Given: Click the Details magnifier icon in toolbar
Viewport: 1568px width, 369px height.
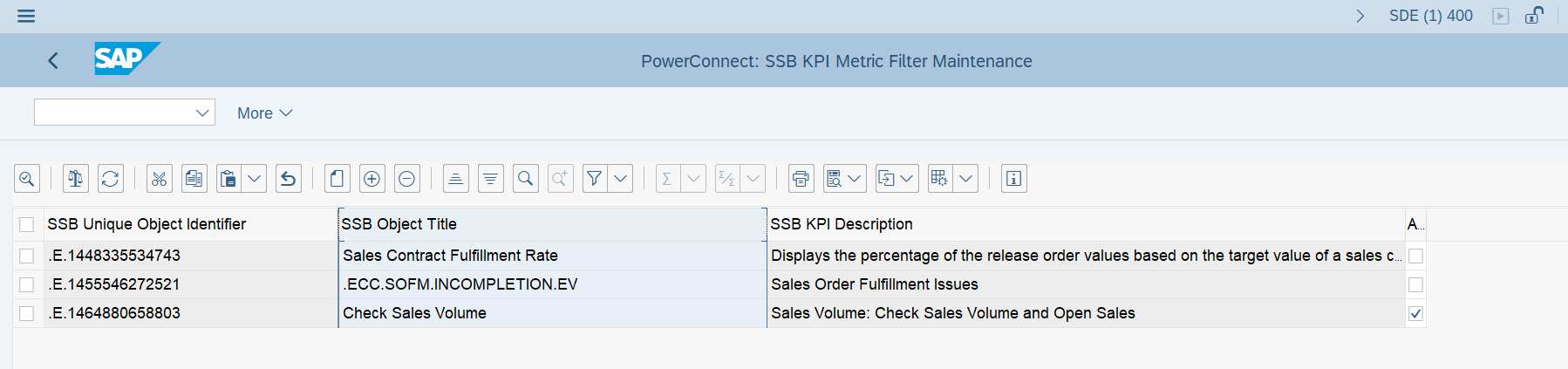Looking at the screenshot, I should tap(27, 179).
